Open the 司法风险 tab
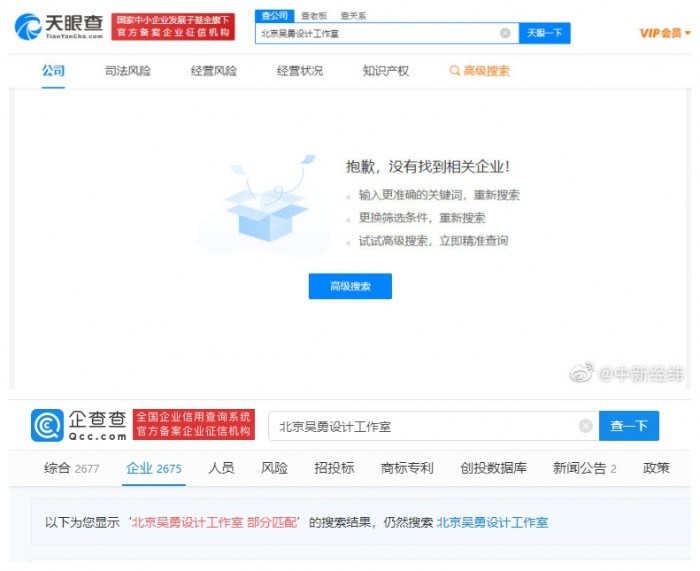 (x=128, y=71)
